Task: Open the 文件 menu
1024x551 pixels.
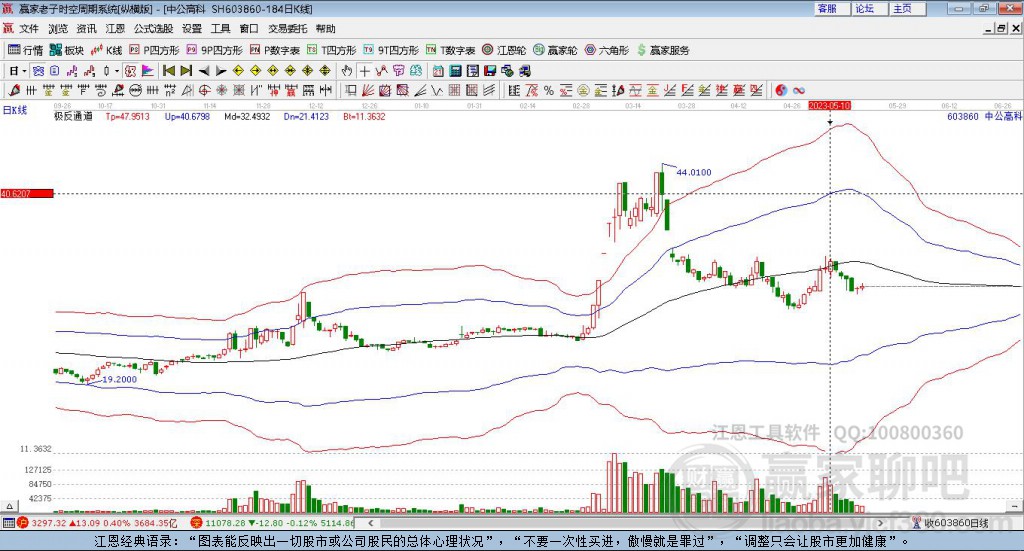Action: tap(29, 29)
